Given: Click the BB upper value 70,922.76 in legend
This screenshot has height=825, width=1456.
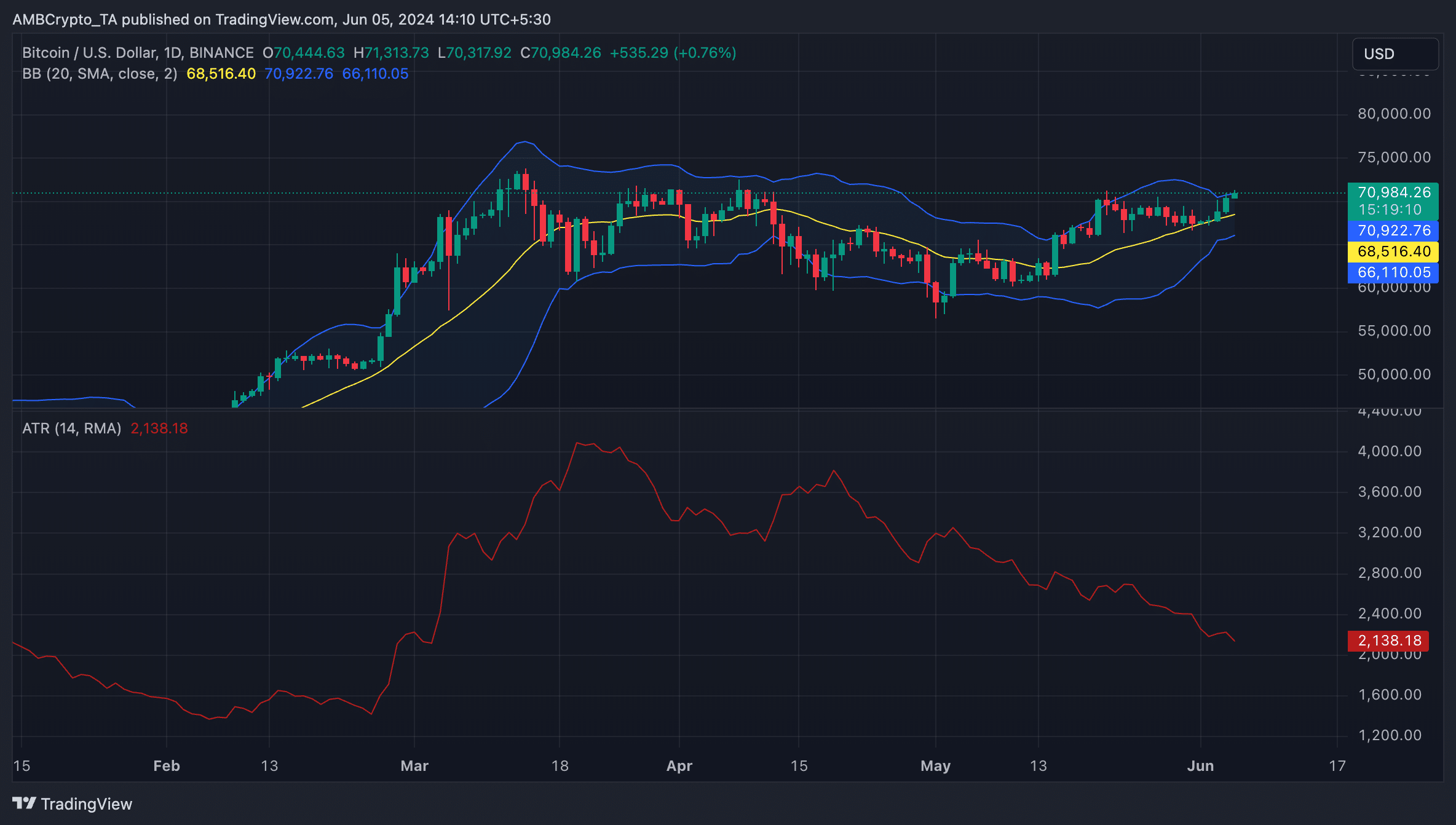Looking at the screenshot, I should click(x=299, y=74).
